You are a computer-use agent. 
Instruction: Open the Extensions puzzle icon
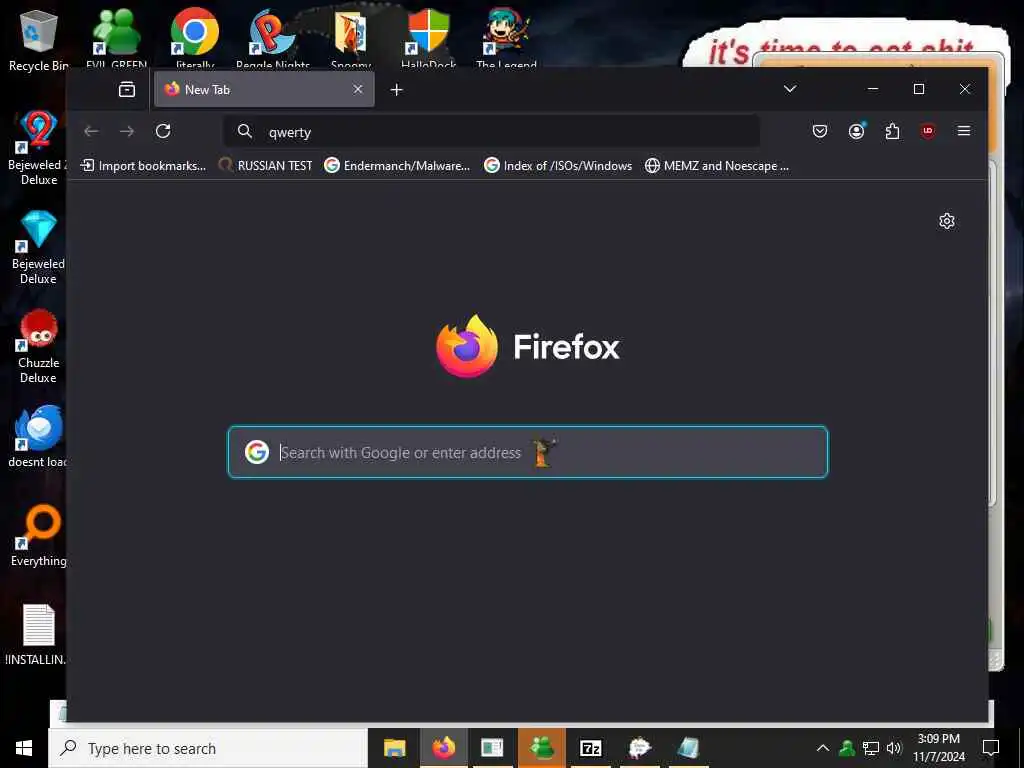click(892, 131)
